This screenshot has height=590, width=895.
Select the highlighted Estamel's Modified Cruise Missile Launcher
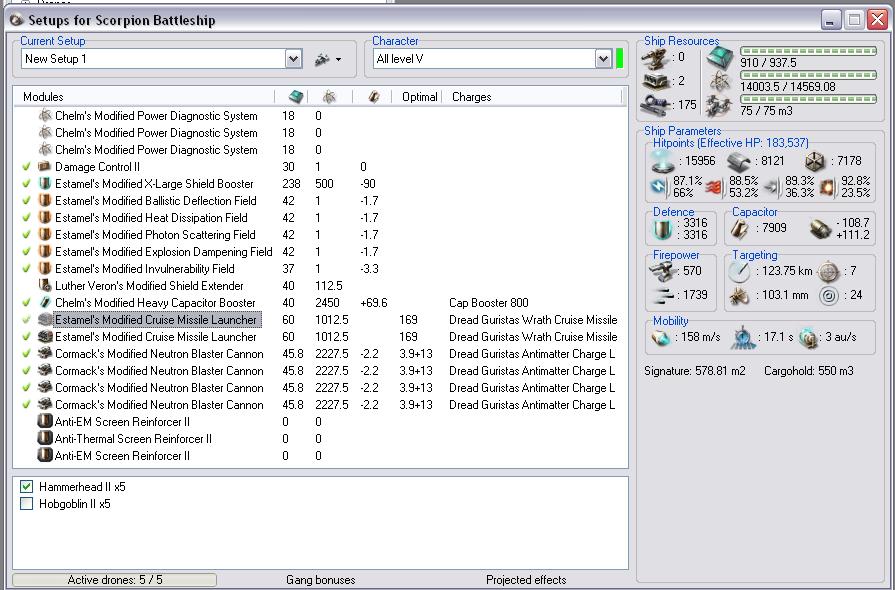point(158,320)
